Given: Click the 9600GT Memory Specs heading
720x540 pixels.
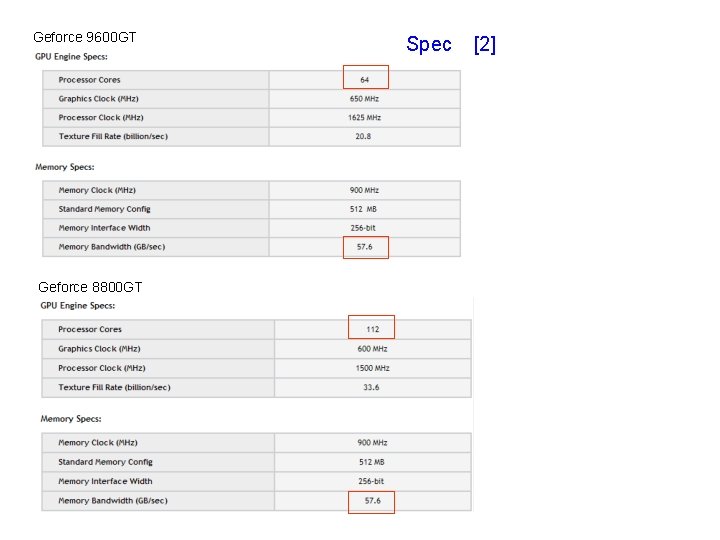Looking at the screenshot, I should [x=65, y=167].
